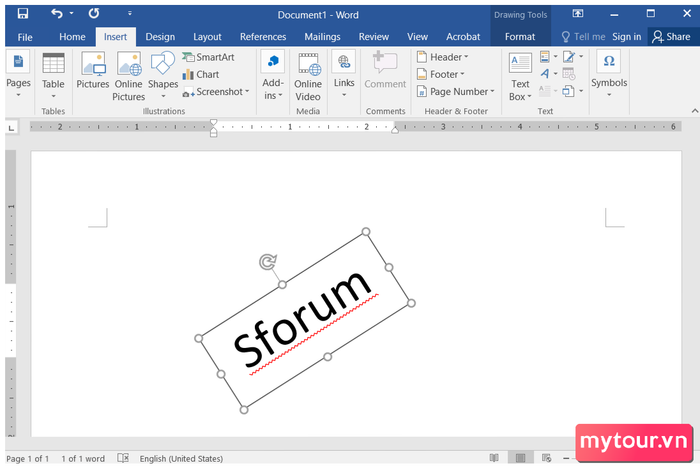The height and width of the screenshot is (471, 700).
Task: Insert Pictures from this device
Action: point(93,71)
